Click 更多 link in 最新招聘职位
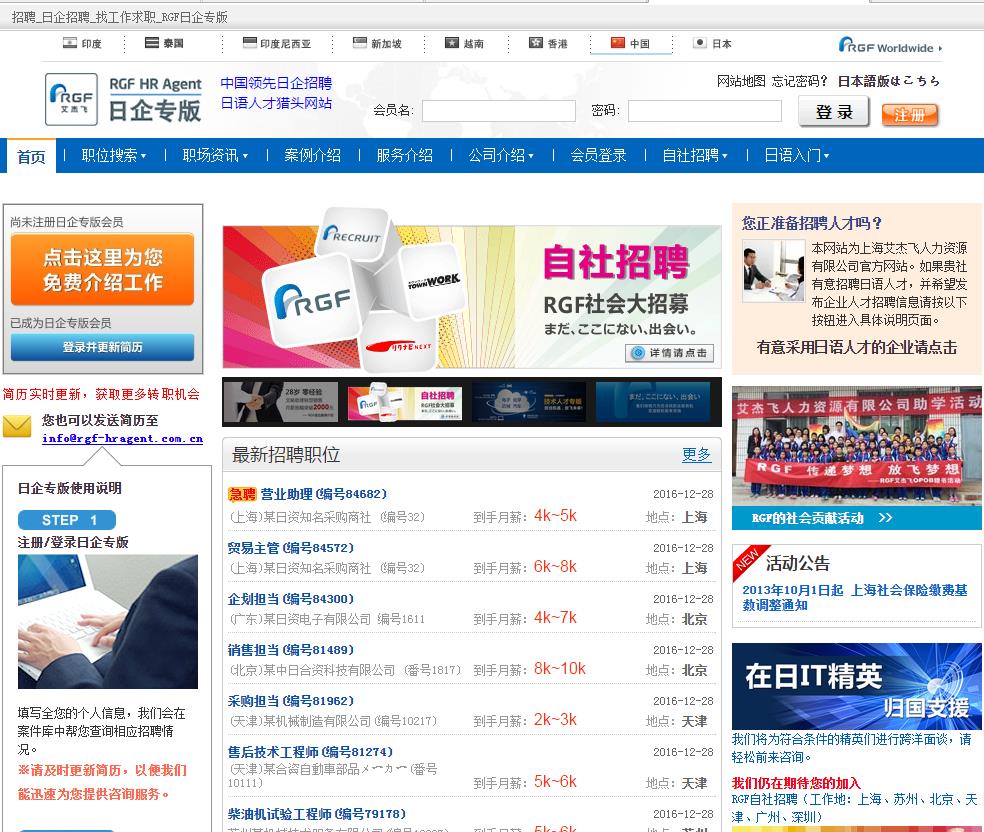This screenshot has width=984, height=832. 697,454
